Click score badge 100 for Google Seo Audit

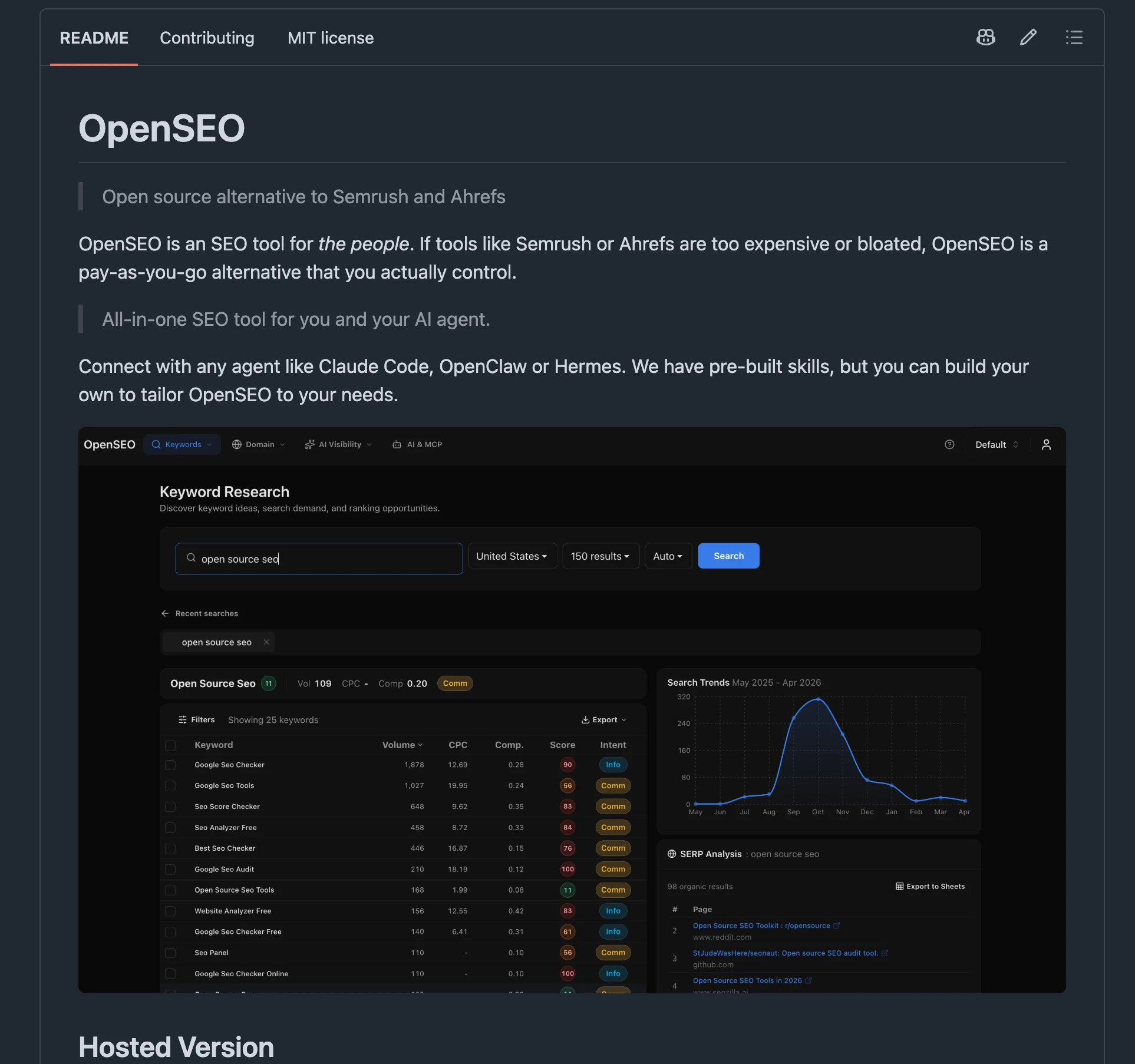point(567,870)
